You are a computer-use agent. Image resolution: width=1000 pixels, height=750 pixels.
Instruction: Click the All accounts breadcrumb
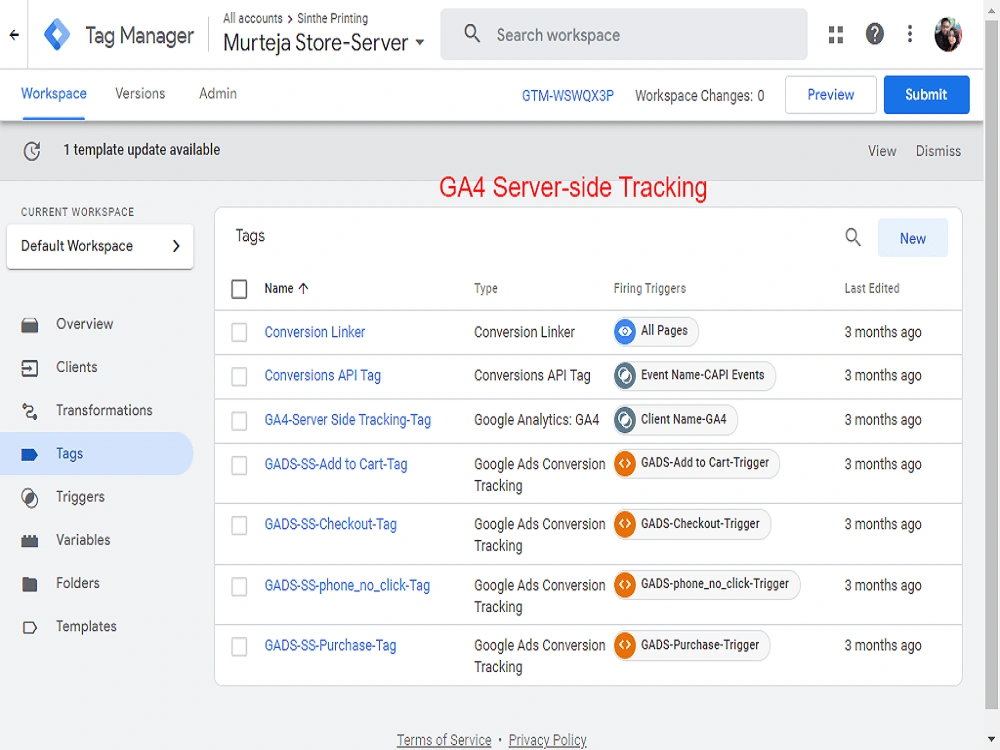click(x=253, y=18)
